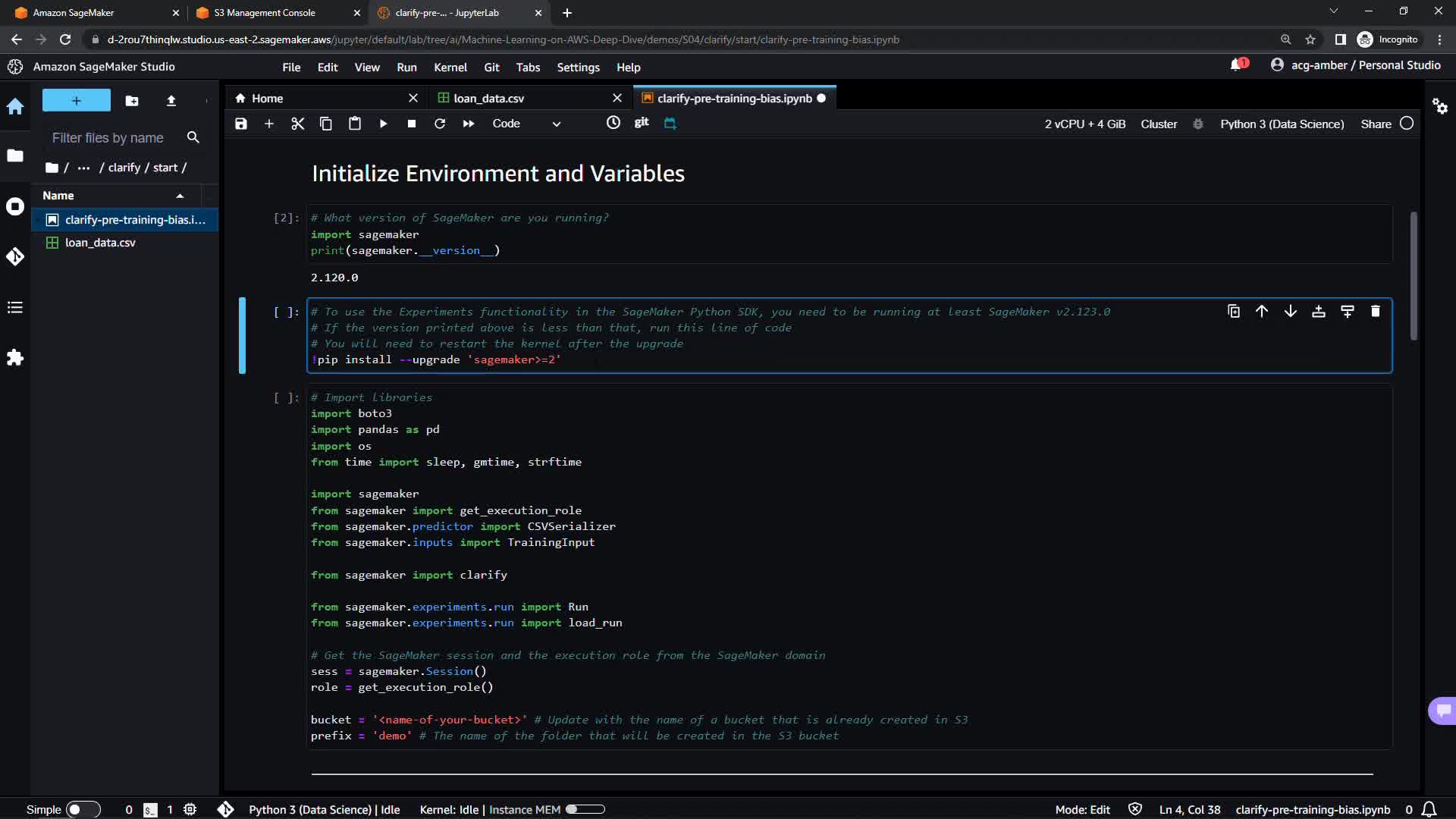The height and width of the screenshot is (819, 1456).
Task: Expand the collapsed breadcrumb ellipsis path
Action: point(83,168)
